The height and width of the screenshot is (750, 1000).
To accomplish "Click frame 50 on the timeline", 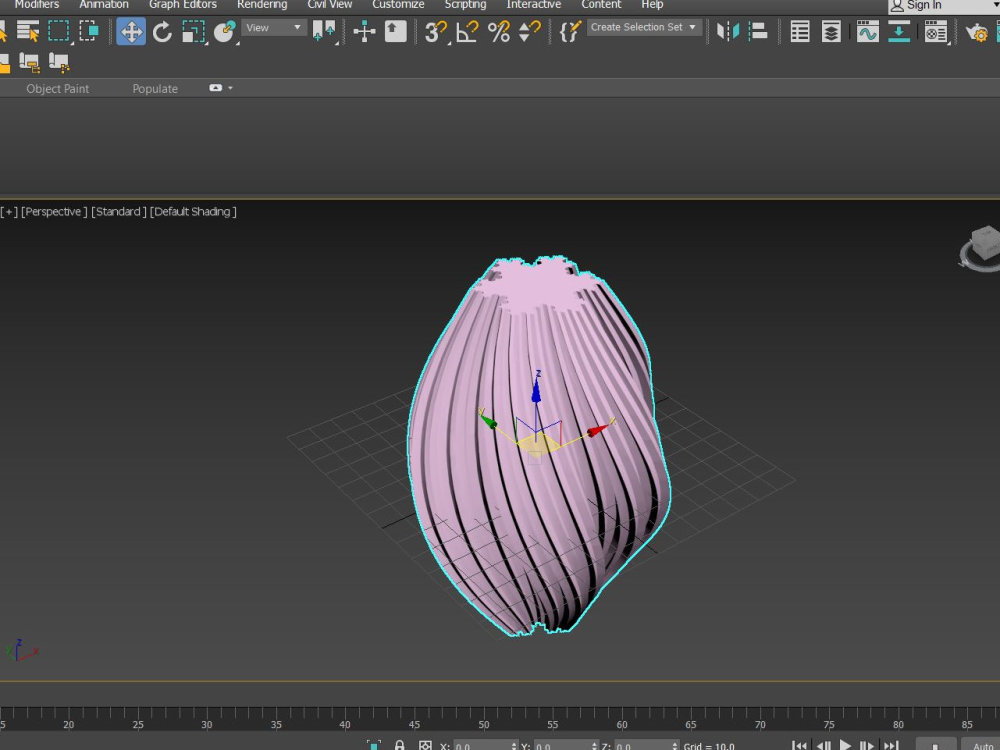I will pos(483,724).
